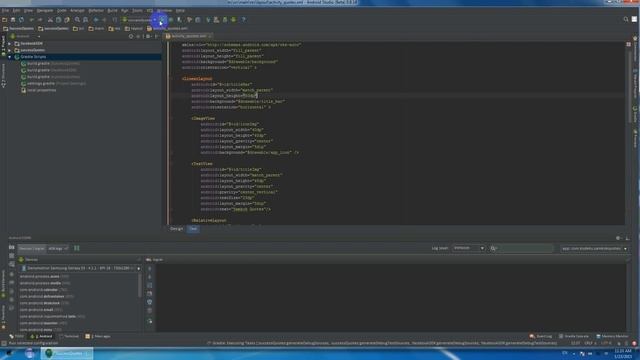
Task: Click the Back navigation arrow
Action: [x=96, y=20]
